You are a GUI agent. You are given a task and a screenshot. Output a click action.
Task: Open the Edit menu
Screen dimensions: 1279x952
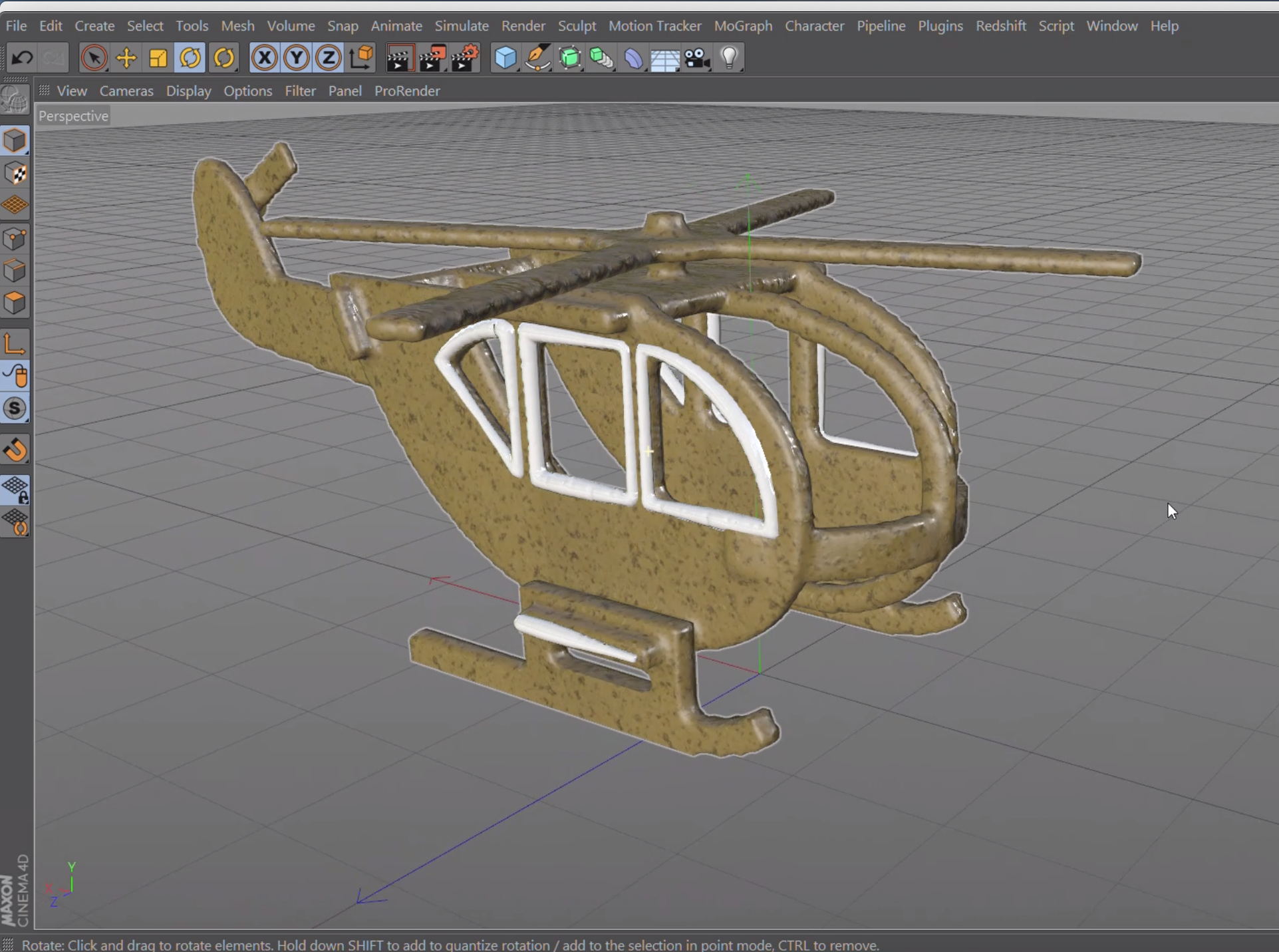point(51,26)
